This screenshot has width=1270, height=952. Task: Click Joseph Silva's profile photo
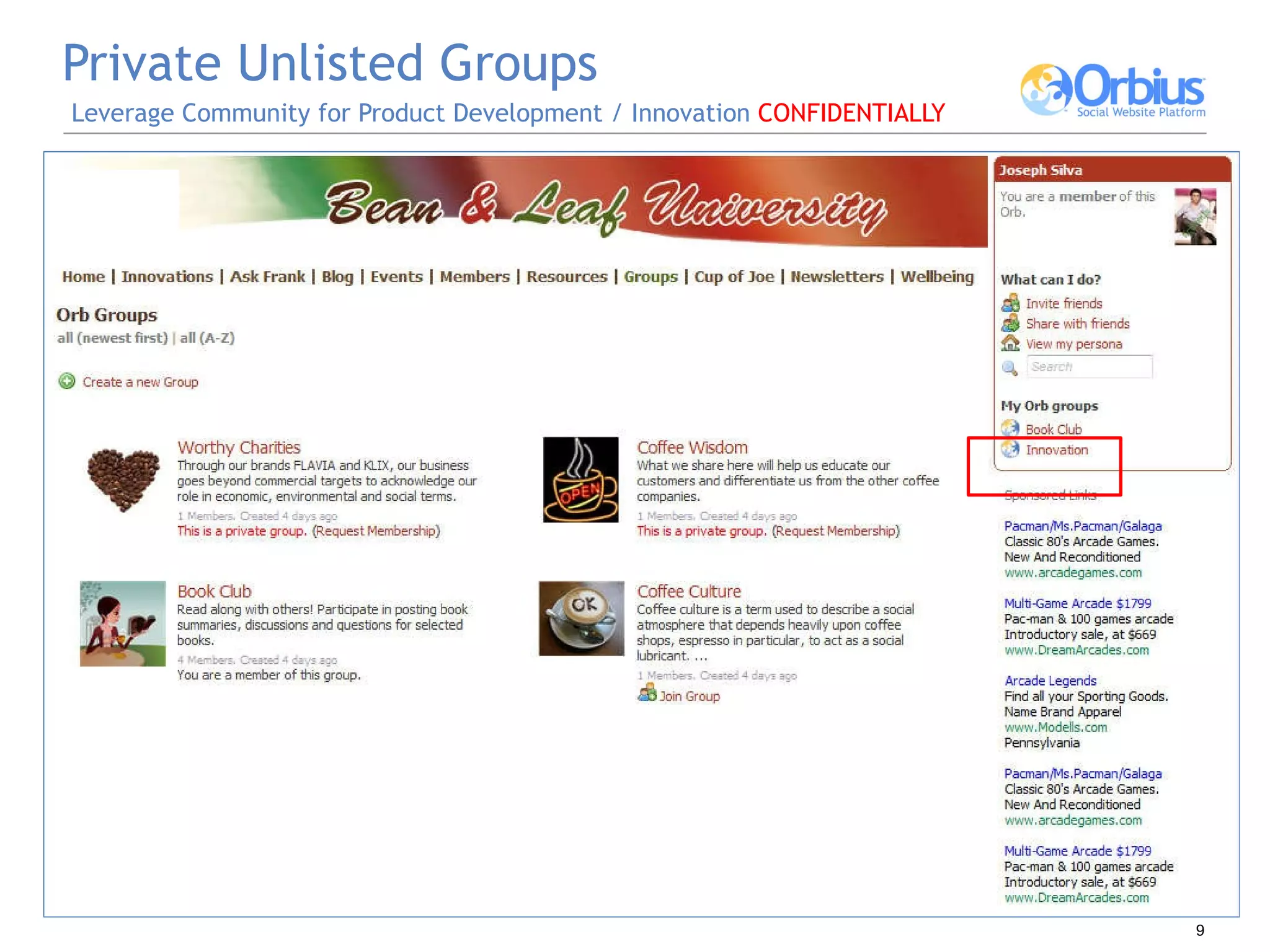(1194, 217)
